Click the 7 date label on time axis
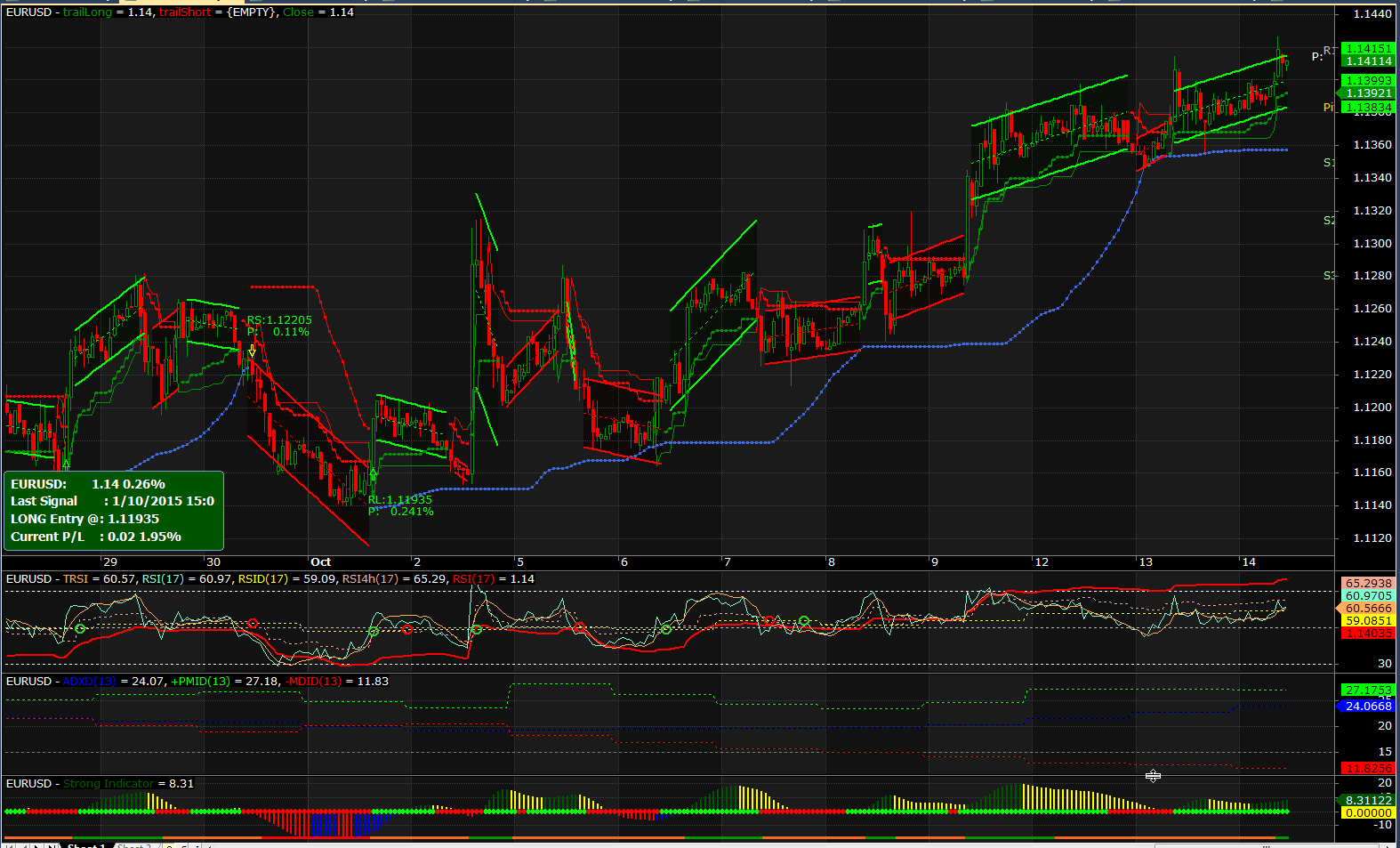 pyautogui.click(x=728, y=562)
